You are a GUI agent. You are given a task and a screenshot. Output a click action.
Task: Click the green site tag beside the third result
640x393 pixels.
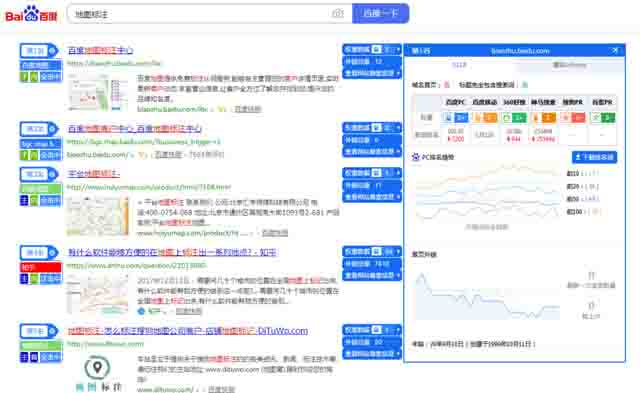tap(40, 189)
